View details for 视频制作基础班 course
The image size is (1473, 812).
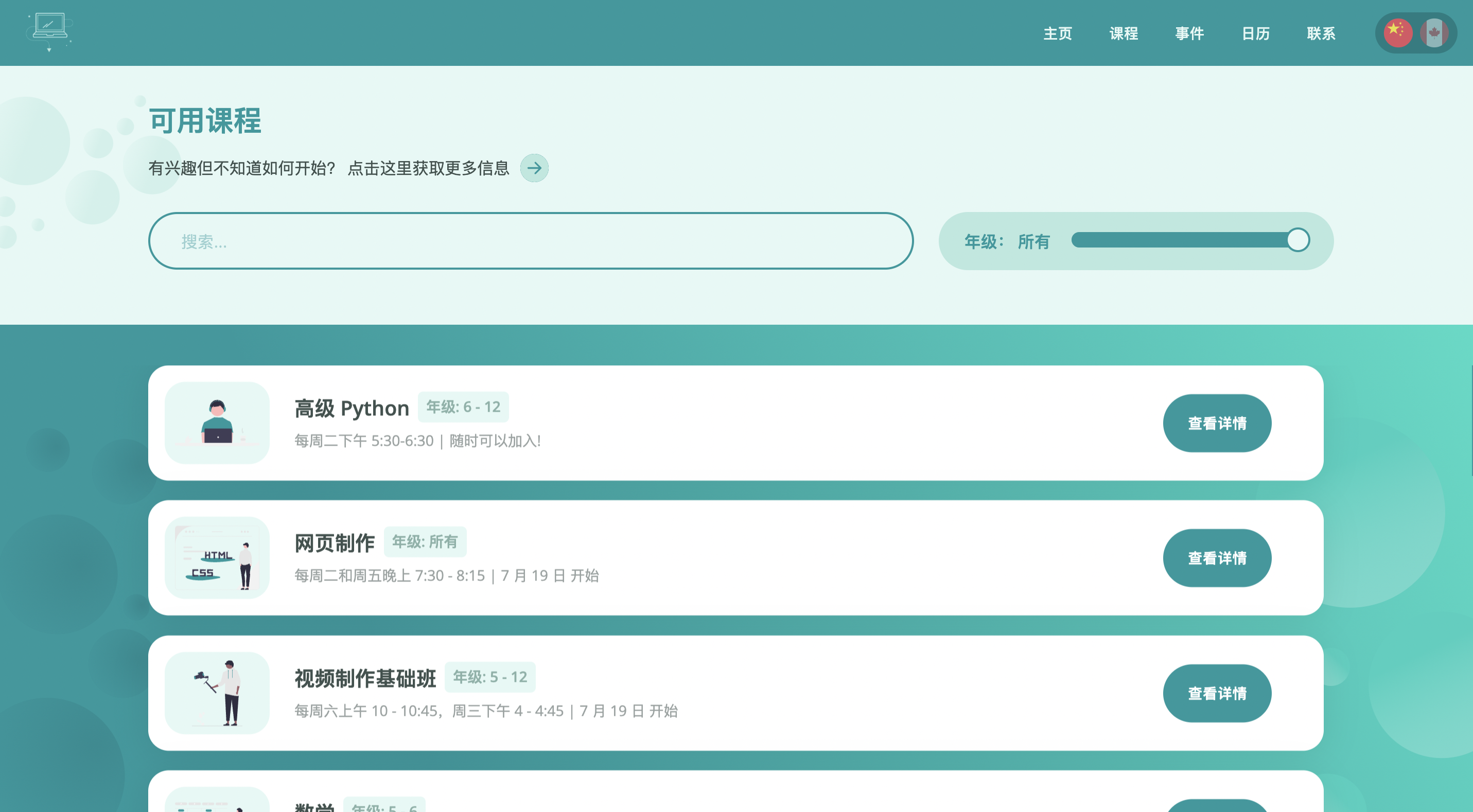point(1217,693)
